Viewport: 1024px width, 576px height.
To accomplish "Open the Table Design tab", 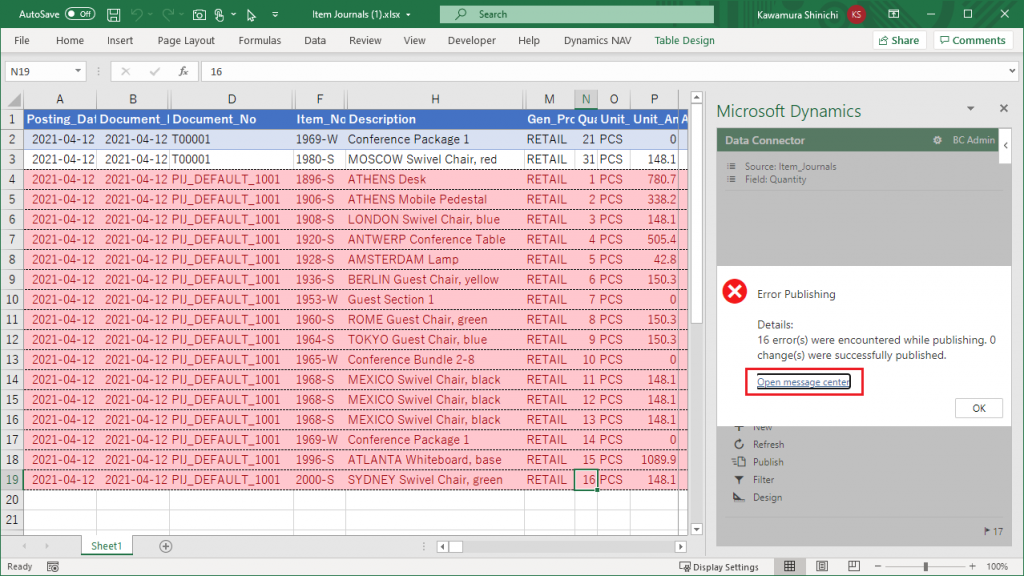I will (684, 40).
